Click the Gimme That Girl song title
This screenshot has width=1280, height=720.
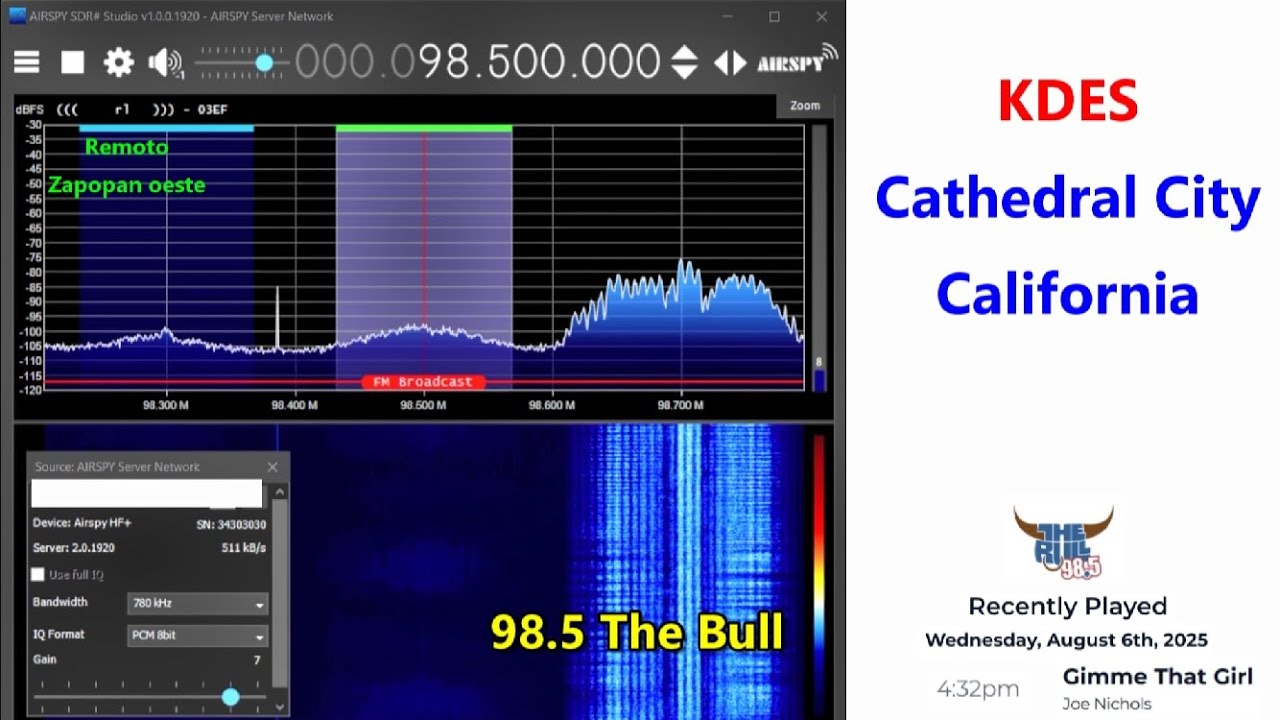(x=1157, y=677)
